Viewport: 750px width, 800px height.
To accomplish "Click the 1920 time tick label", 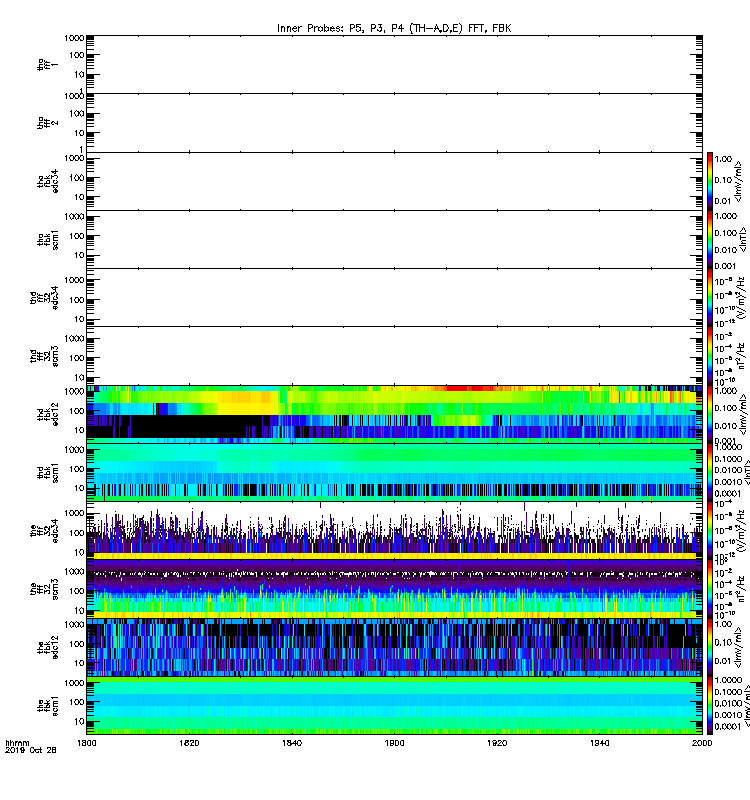I will (497, 743).
